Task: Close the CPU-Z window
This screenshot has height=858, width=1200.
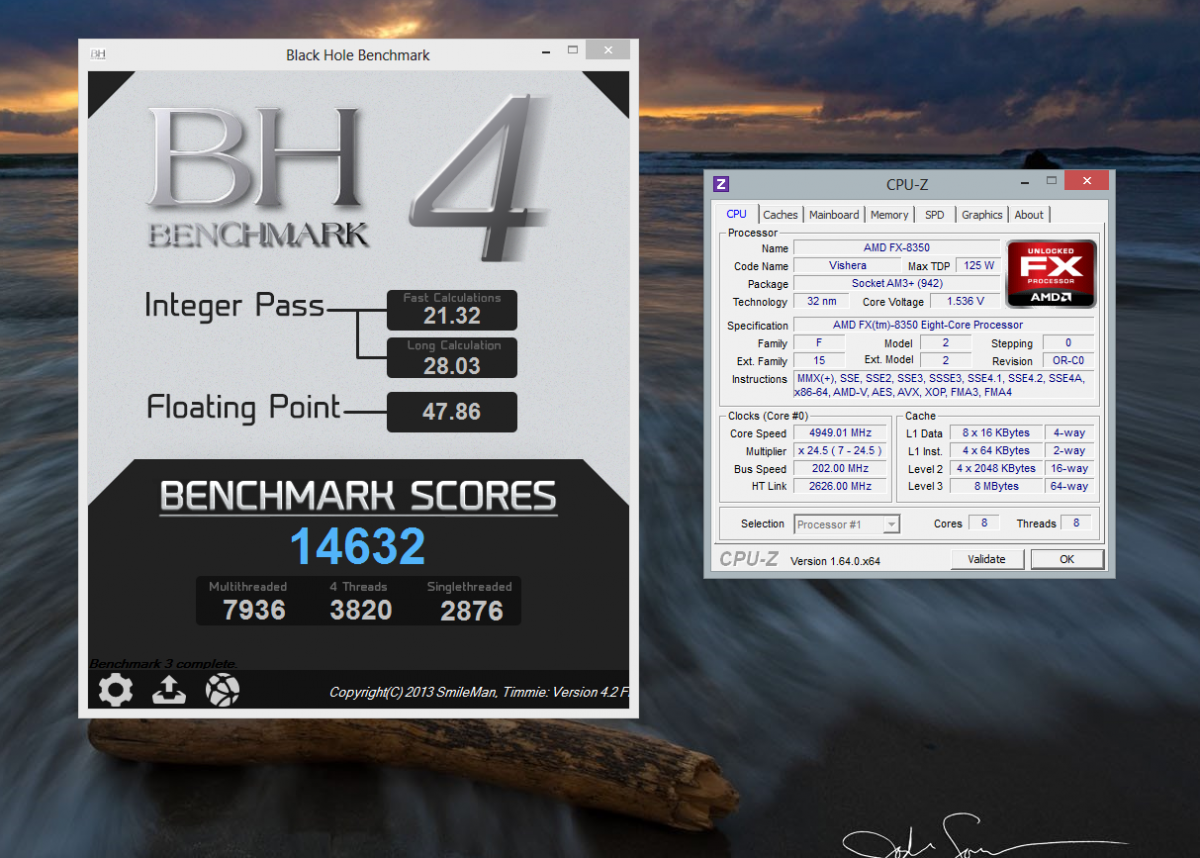Action: 1086,181
